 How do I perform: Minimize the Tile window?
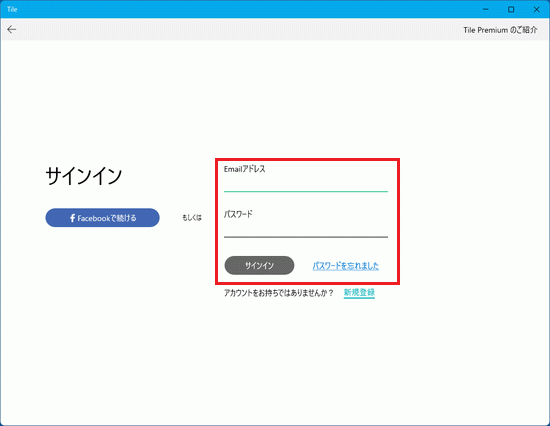pos(486,9)
